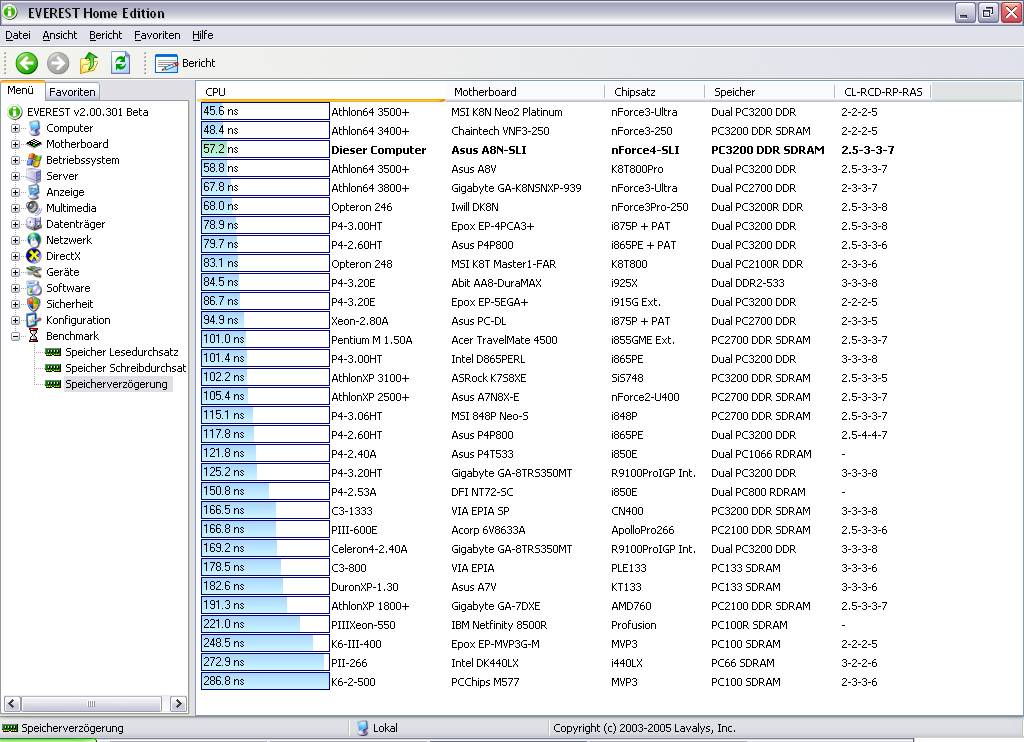The height and width of the screenshot is (742, 1024).
Task: Open the Ansicht menu
Action: point(59,35)
